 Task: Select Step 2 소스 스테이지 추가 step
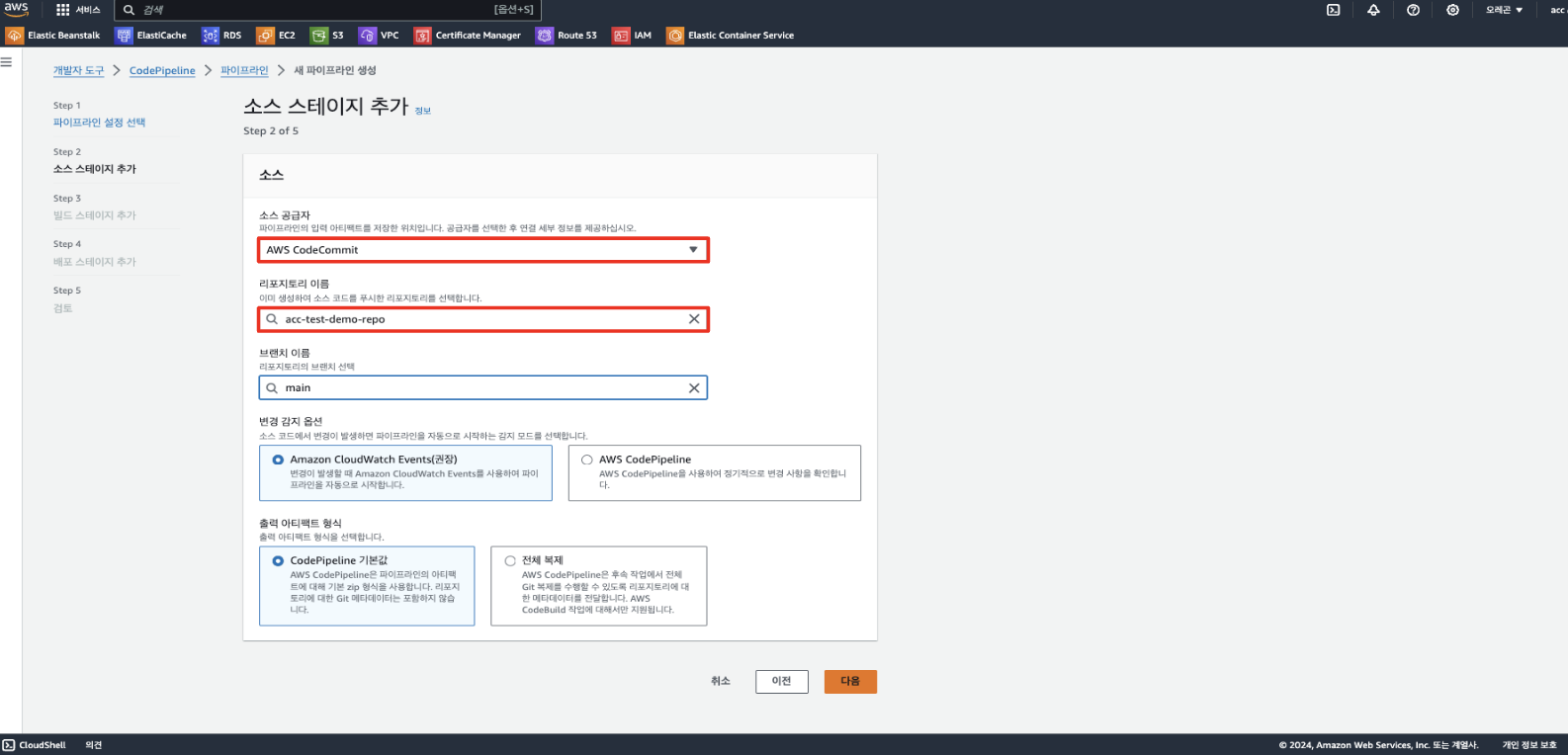95,169
